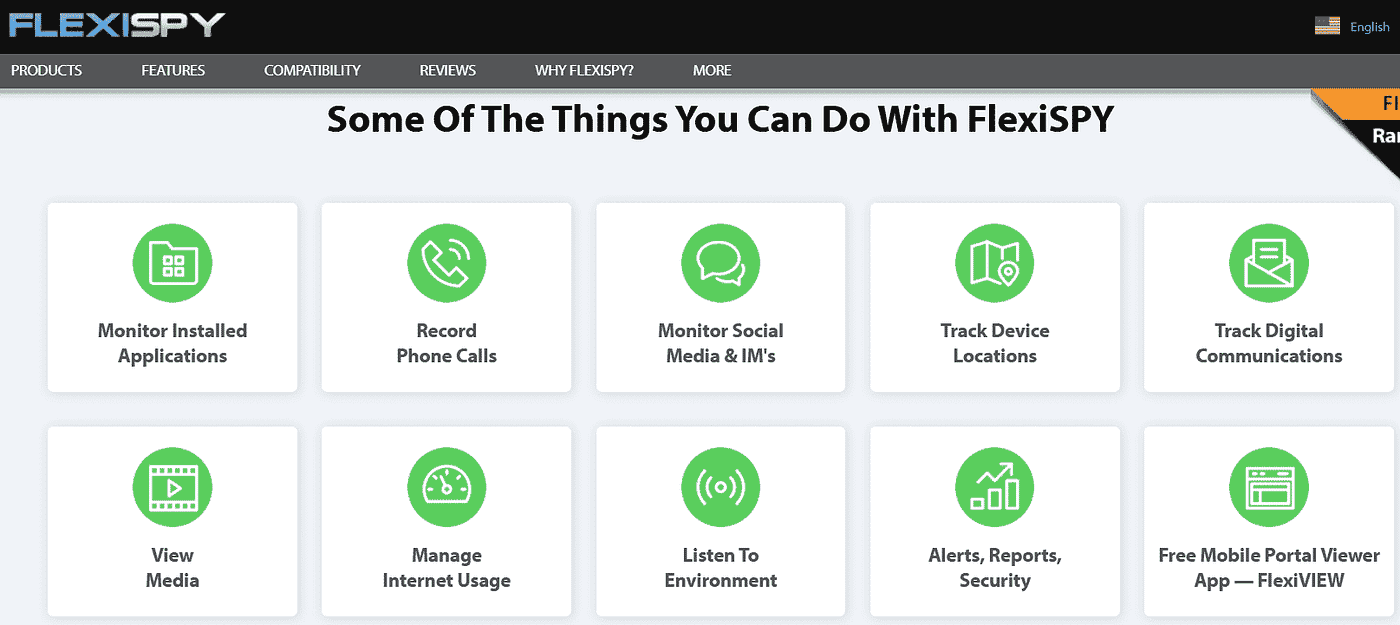Click the View Media film play icon
Viewport: 1400px width, 625px height.
click(172, 488)
